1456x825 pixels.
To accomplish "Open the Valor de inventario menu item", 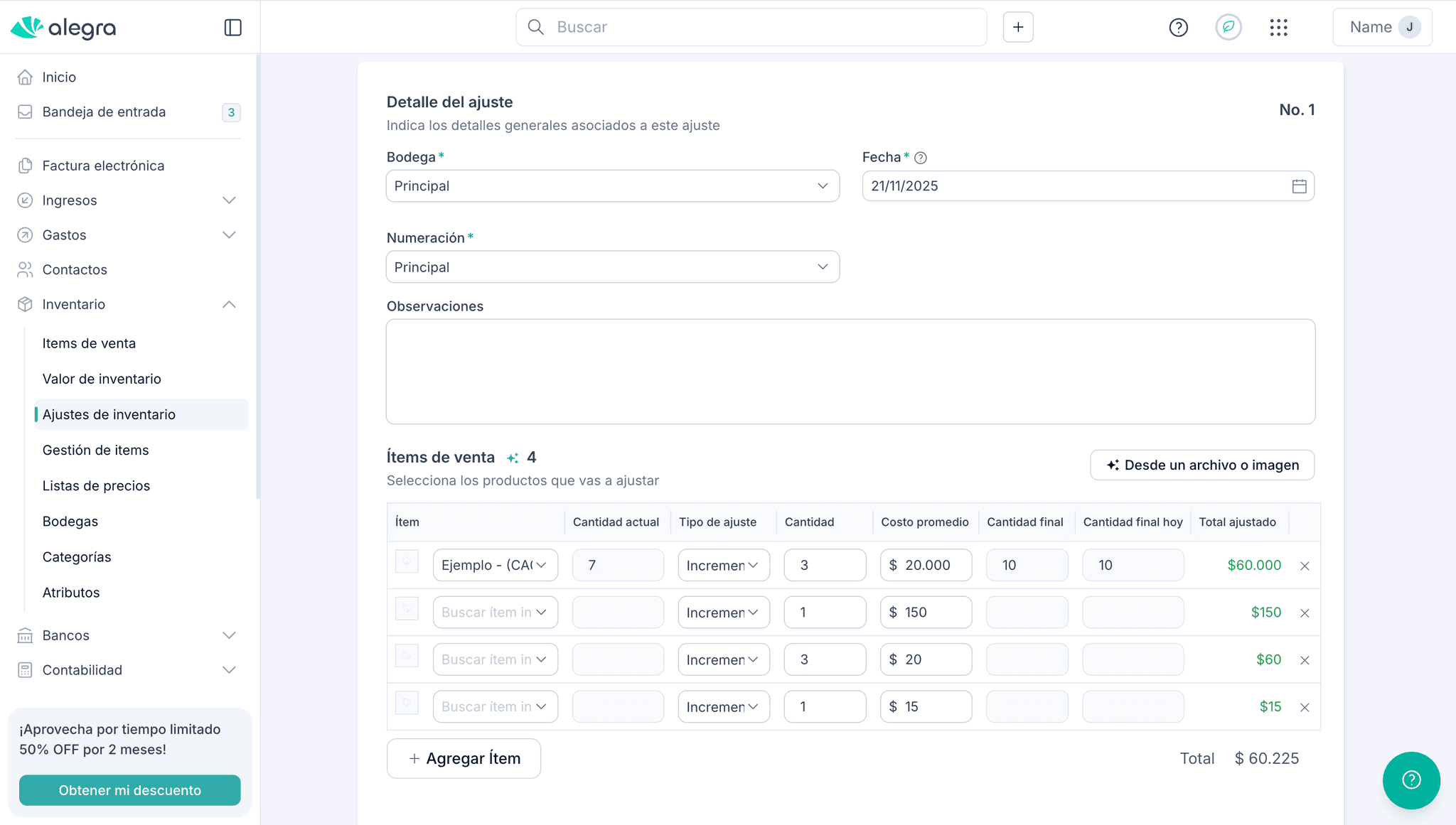I will tap(102, 379).
